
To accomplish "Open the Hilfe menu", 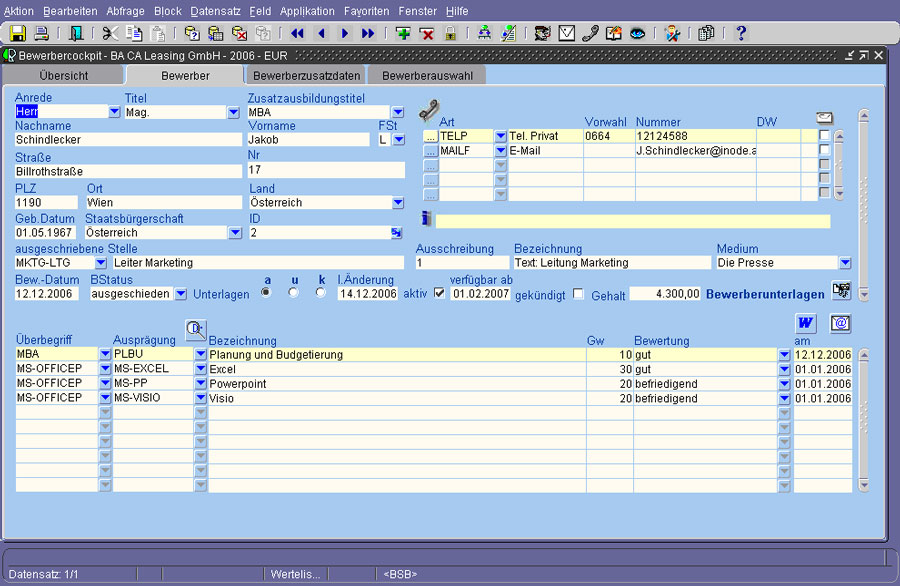I will (457, 11).
